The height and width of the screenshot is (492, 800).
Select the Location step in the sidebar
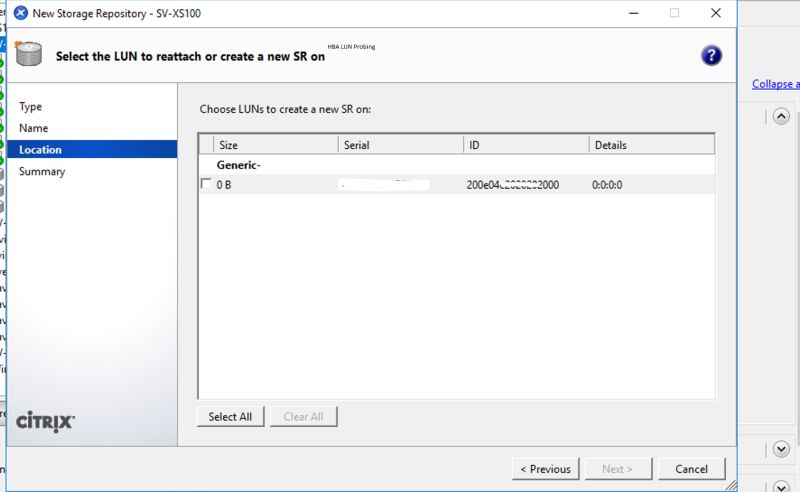click(x=92, y=150)
